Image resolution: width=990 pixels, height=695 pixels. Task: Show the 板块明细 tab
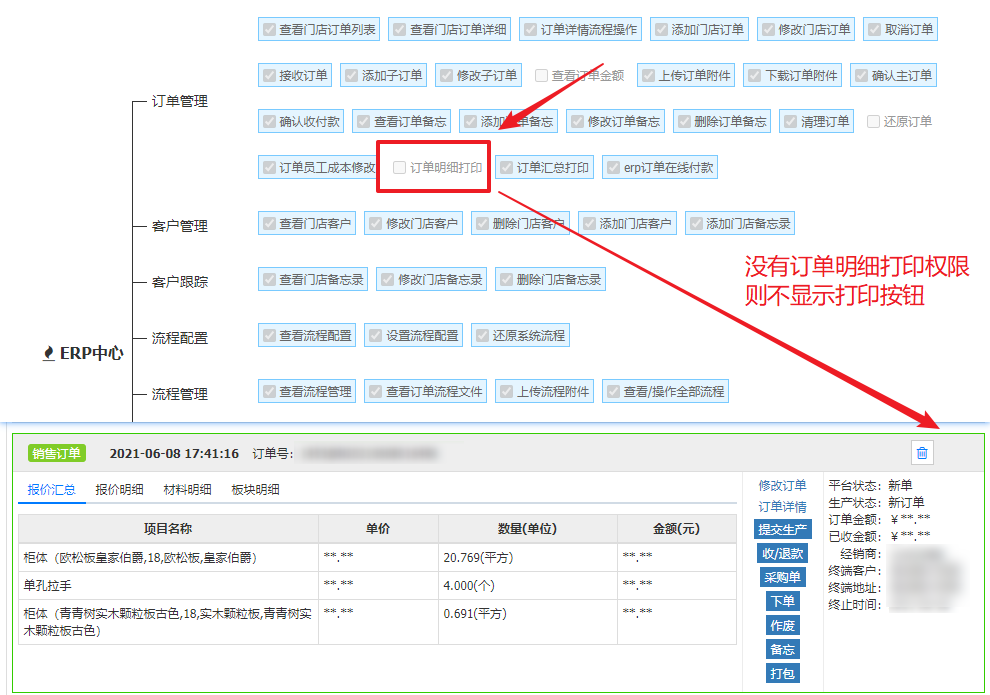pyautogui.click(x=255, y=490)
